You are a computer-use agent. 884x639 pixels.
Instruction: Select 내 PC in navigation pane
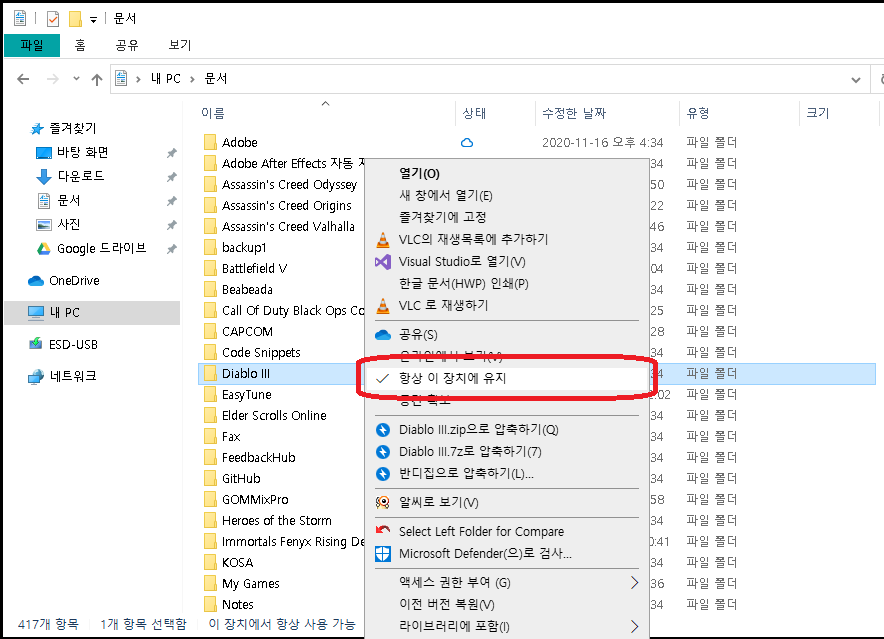point(92,312)
